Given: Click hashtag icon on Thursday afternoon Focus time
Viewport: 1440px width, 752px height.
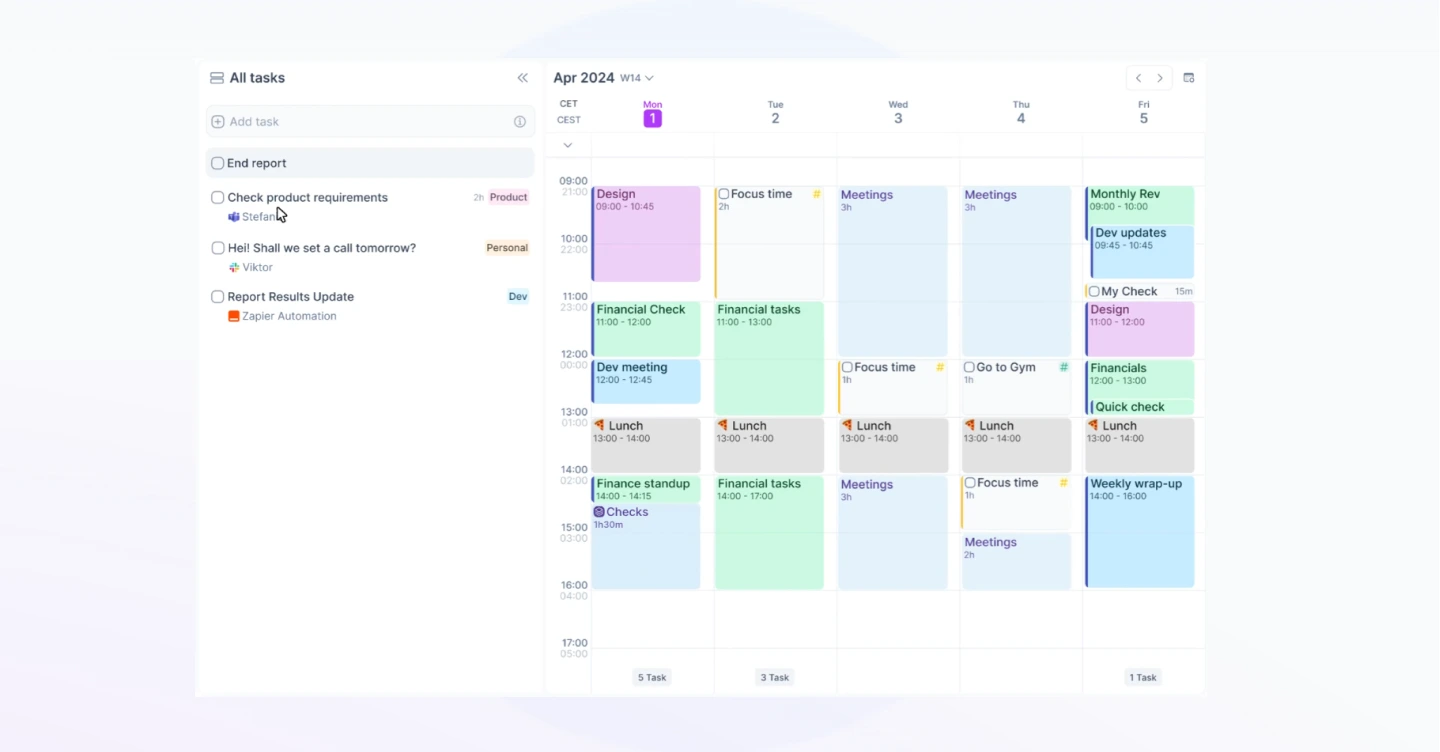Looking at the screenshot, I should point(1064,483).
